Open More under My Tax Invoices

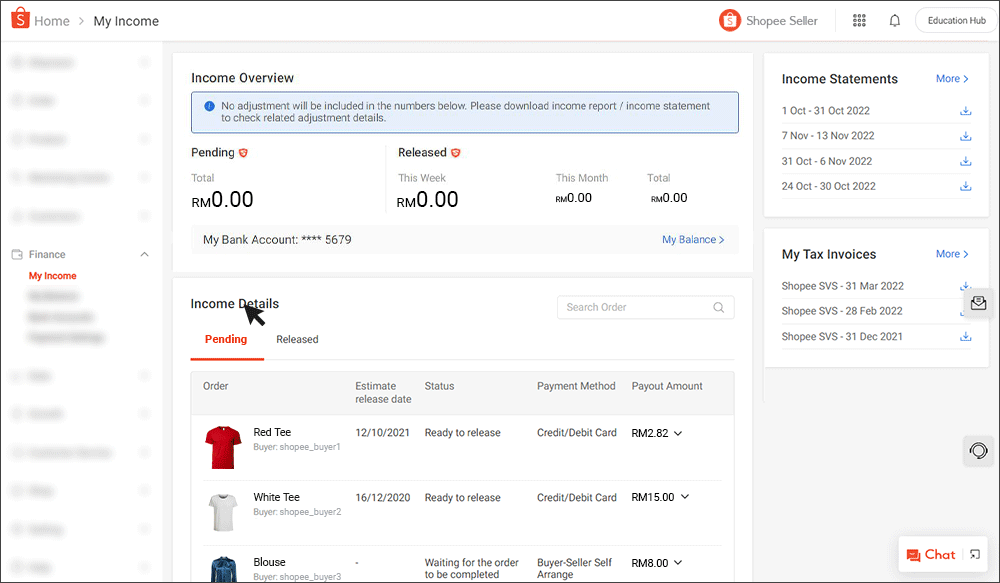point(952,254)
